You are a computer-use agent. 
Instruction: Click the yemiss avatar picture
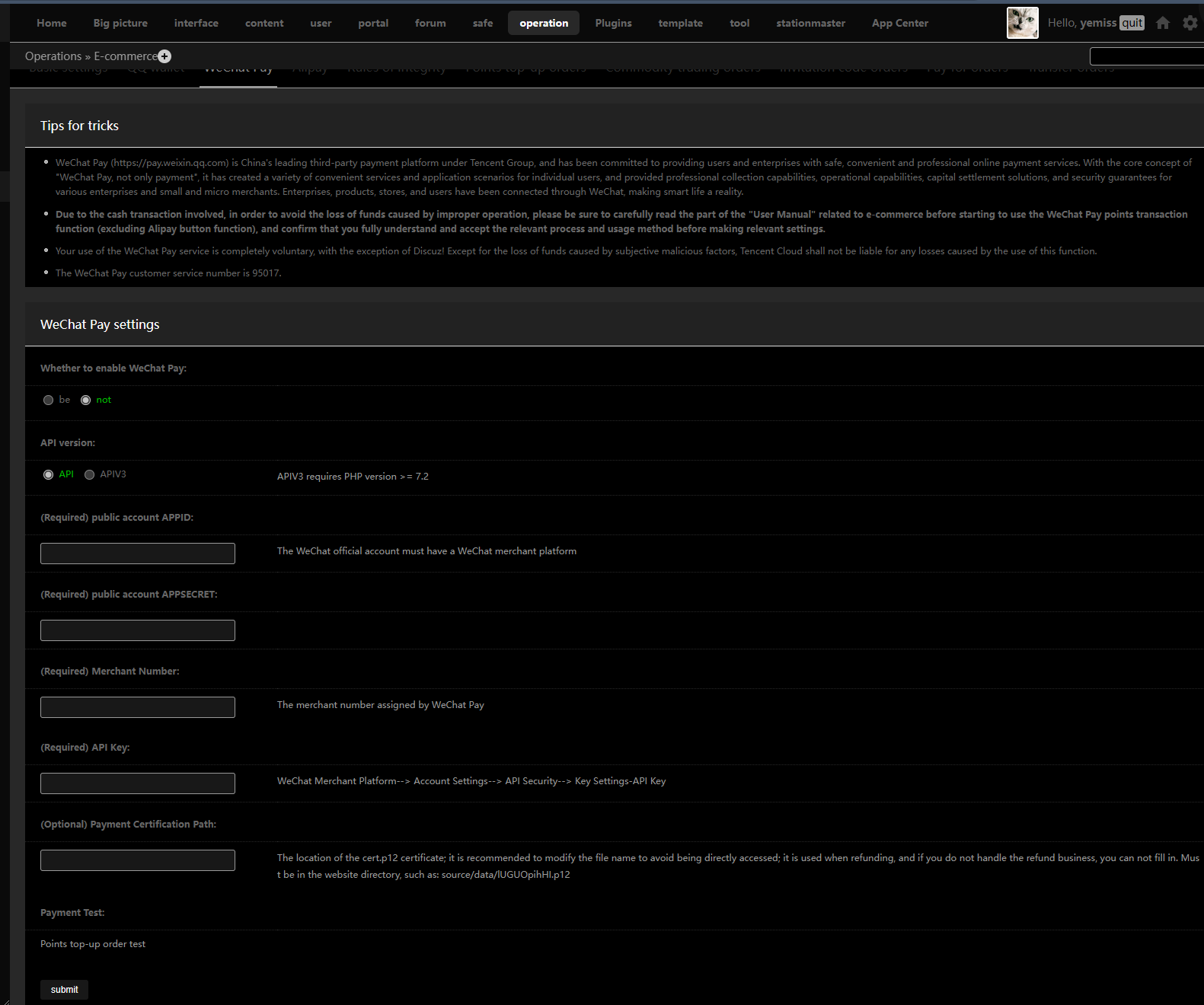click(1022, 23)
